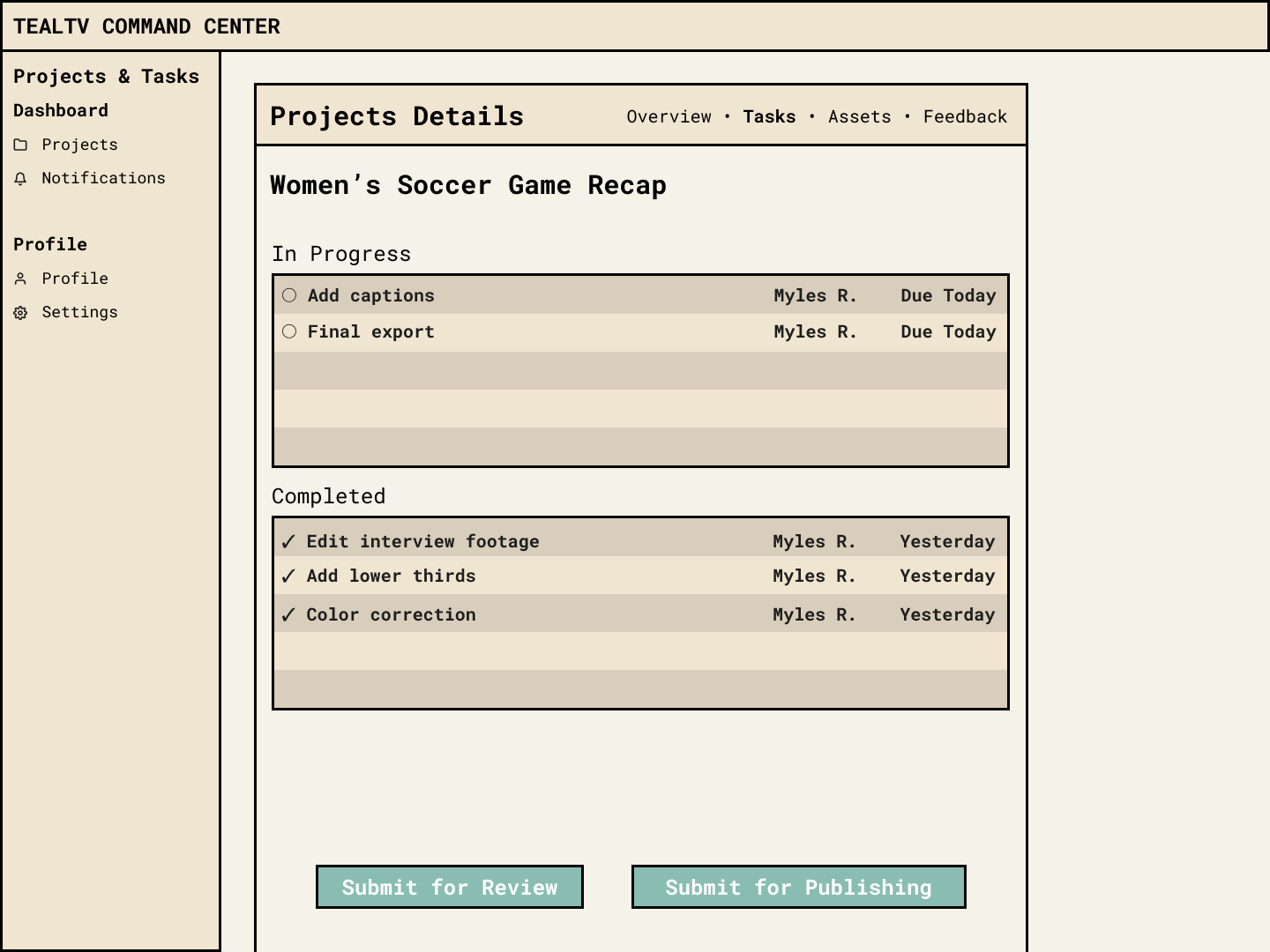Click the Submit for Review button

click(450, 887)
